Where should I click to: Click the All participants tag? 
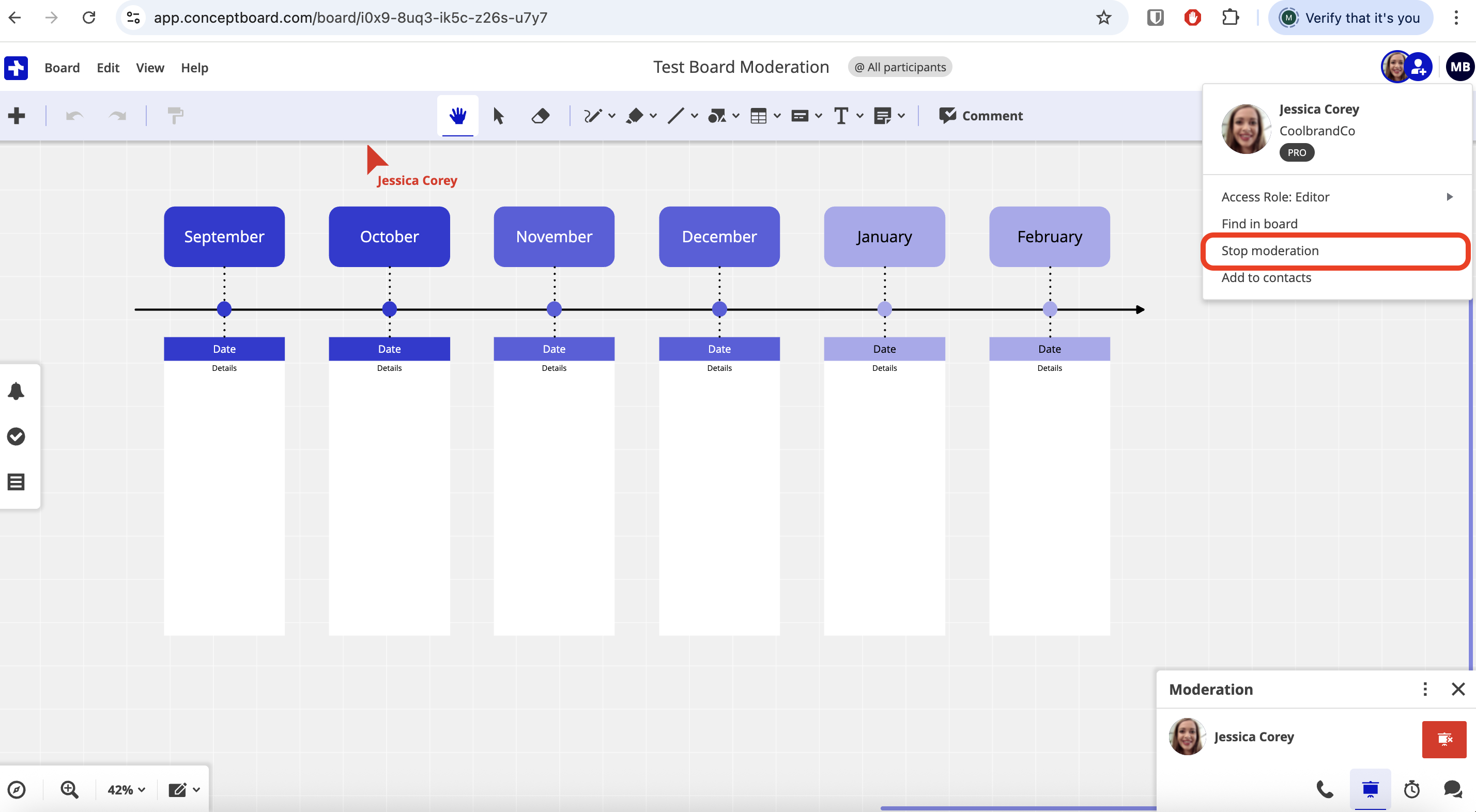900,67
